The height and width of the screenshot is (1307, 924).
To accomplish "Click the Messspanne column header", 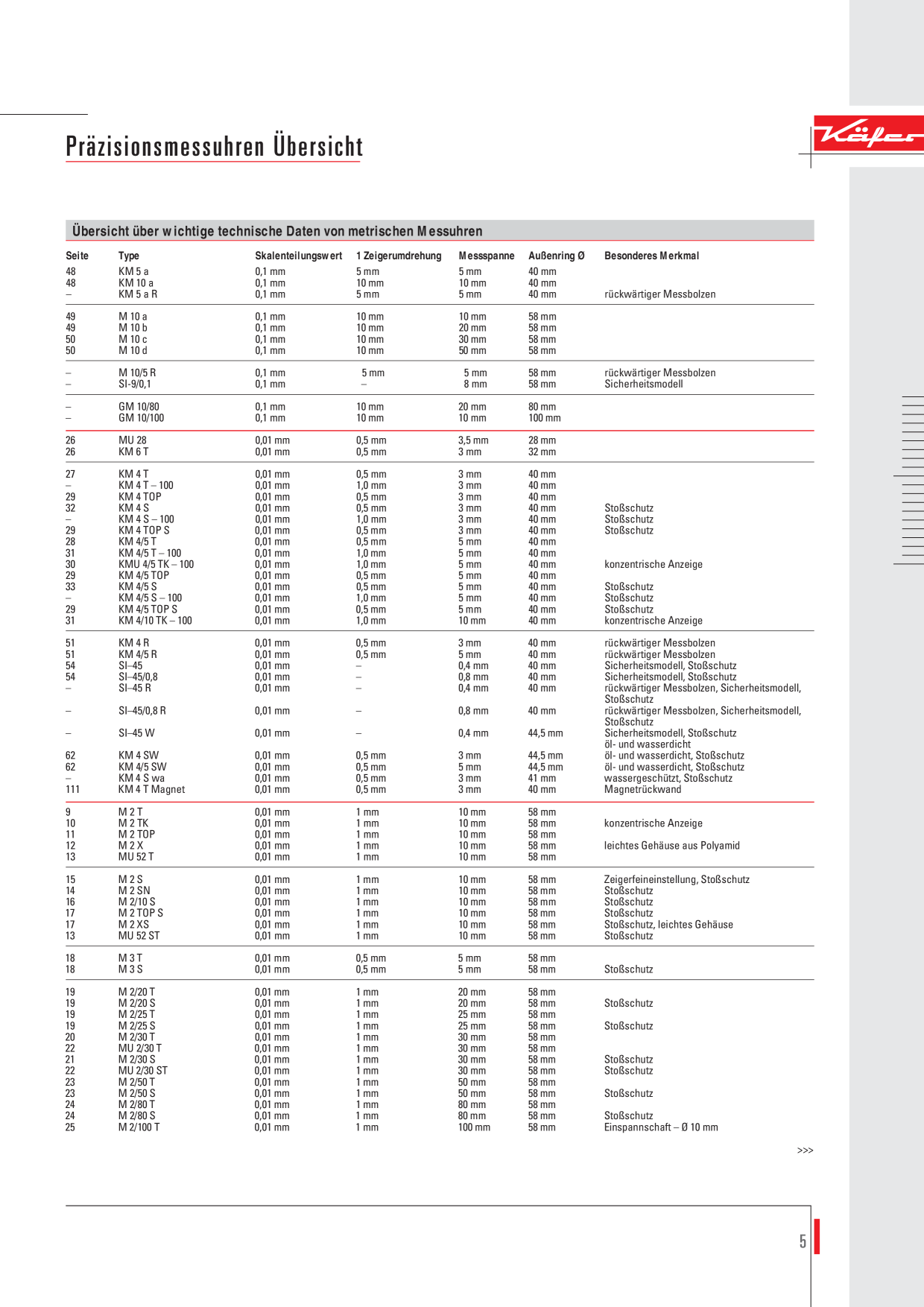I will coord(487,256).
